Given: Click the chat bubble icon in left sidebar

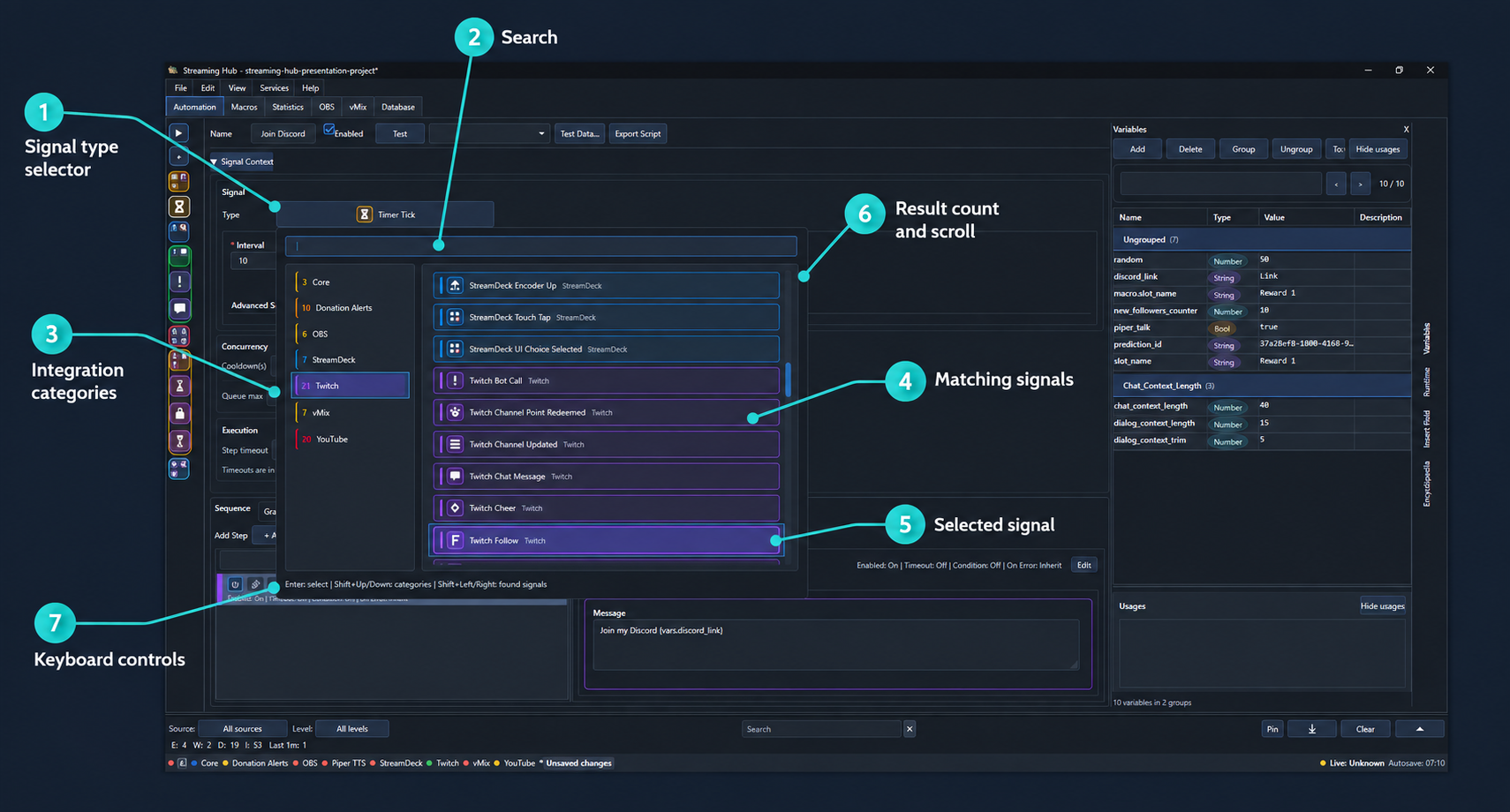Looking at the screenshot, I should (x=179, y=309).
